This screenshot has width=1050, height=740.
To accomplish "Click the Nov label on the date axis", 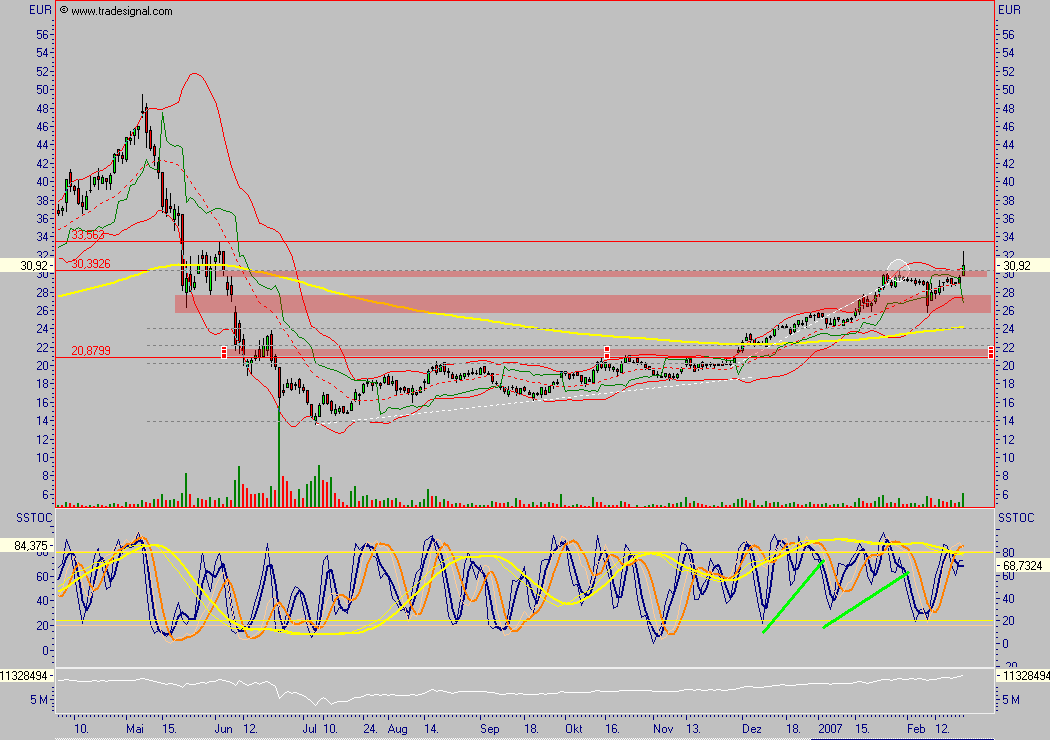I will 663,729.
